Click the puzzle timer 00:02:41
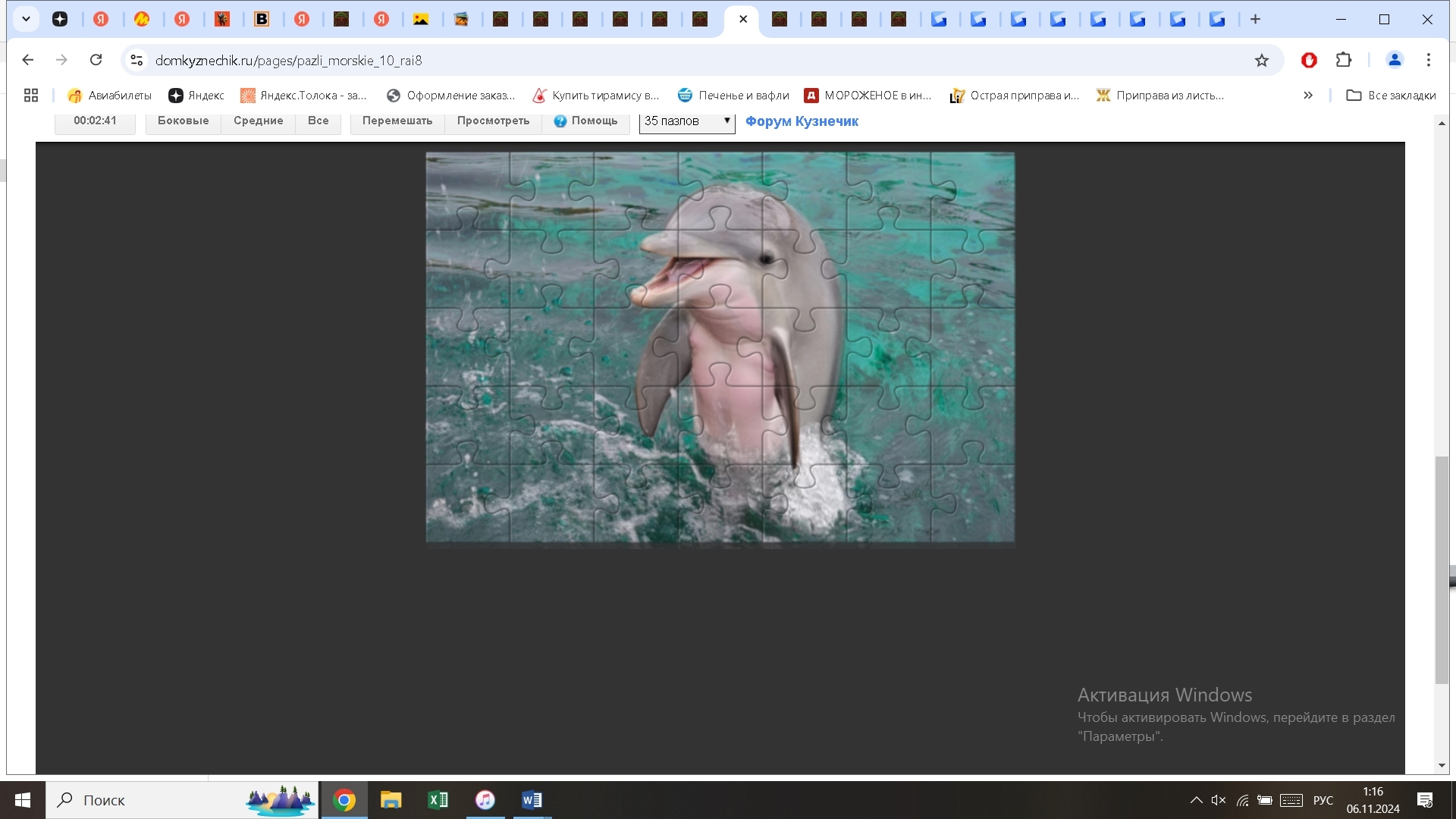1456x819 pixels. coord(95,121)
